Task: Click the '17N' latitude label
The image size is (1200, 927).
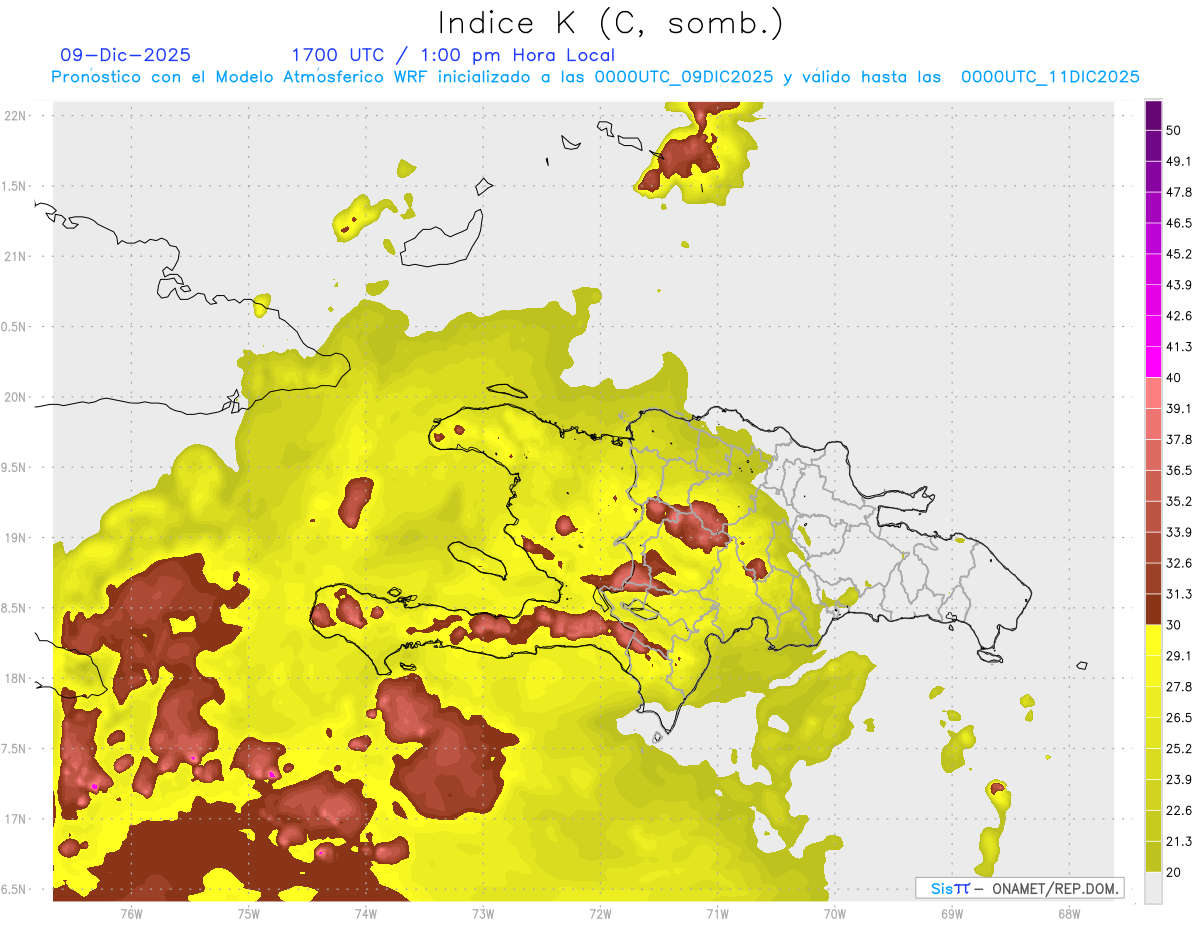Action: [16, 820]
